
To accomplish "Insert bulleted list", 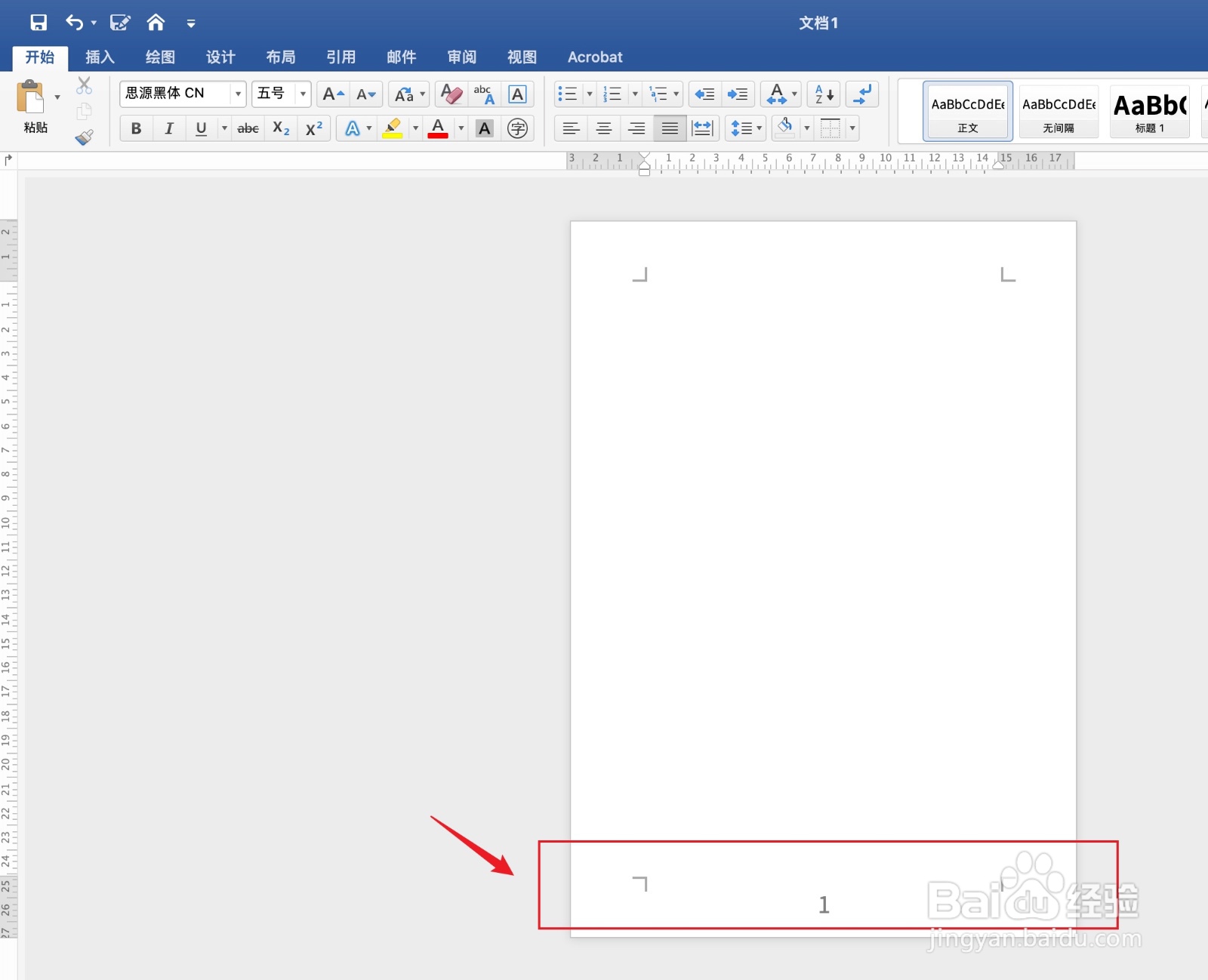I will [x=568, y=94].
